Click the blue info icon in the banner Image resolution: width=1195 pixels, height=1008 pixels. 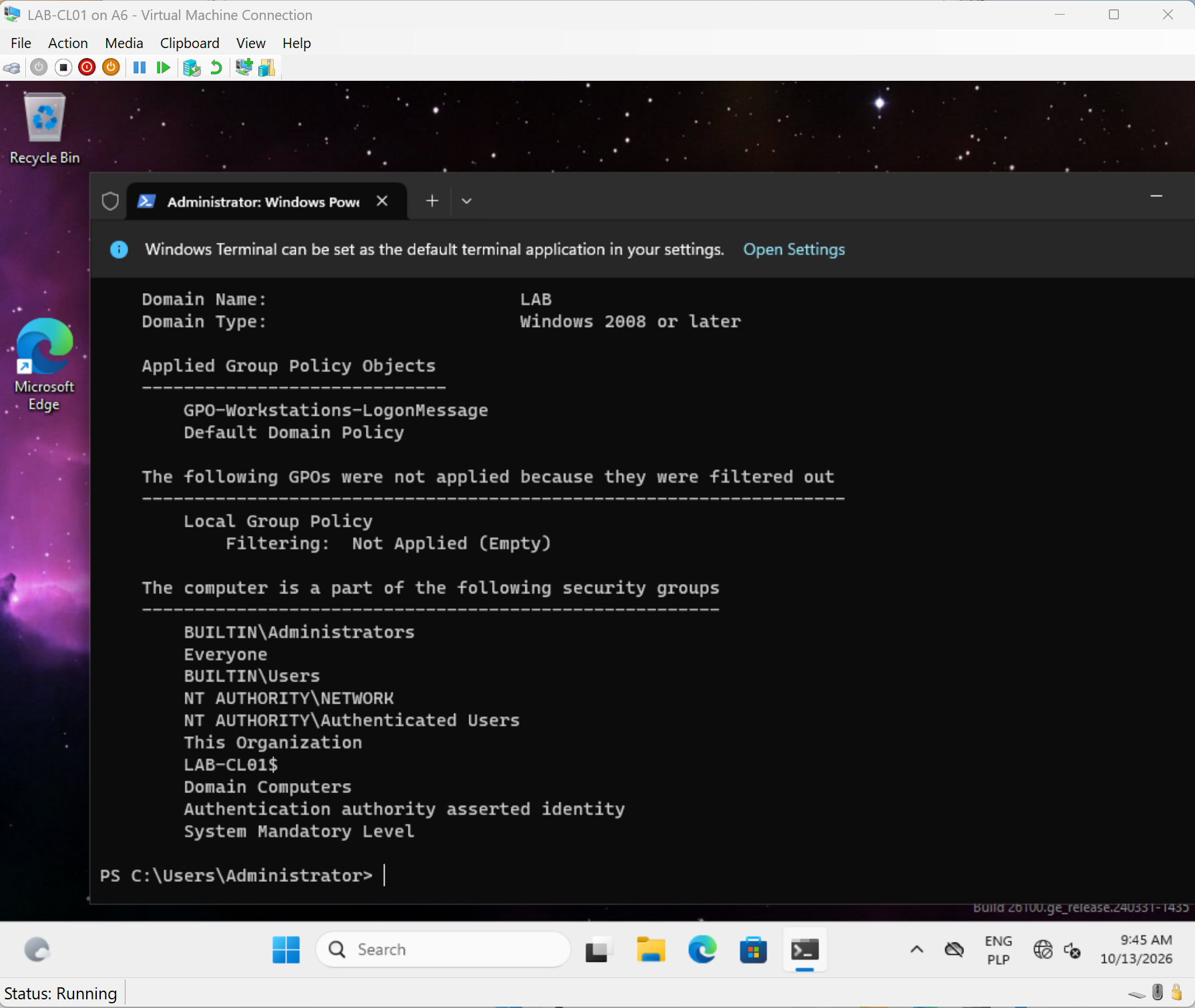point(119,249)
